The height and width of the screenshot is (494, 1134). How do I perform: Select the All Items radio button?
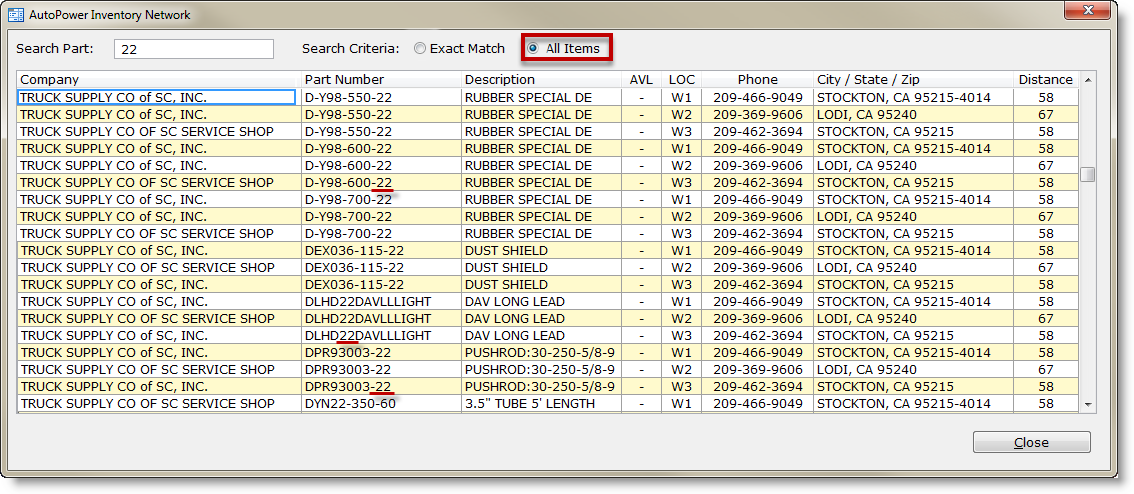click(x=533, y=48)
